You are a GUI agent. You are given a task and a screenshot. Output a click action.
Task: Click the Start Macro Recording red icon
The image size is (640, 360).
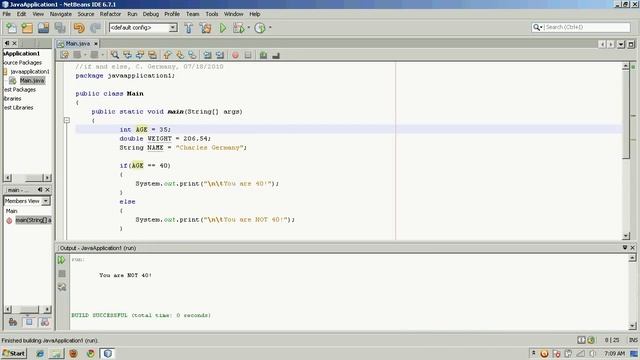tap(235, 55)
